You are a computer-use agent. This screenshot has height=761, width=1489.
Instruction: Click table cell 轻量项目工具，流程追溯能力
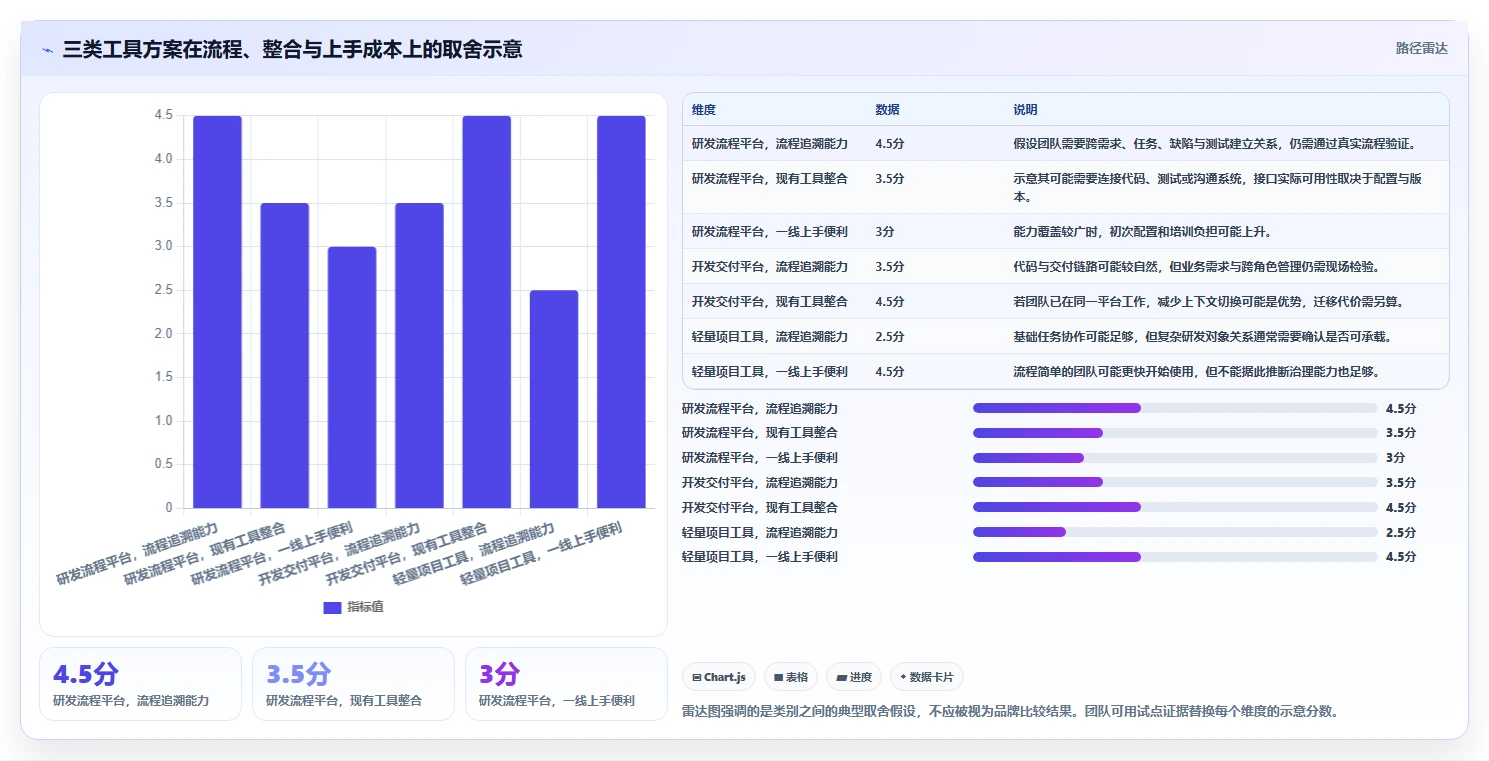(x=770, y=337)
